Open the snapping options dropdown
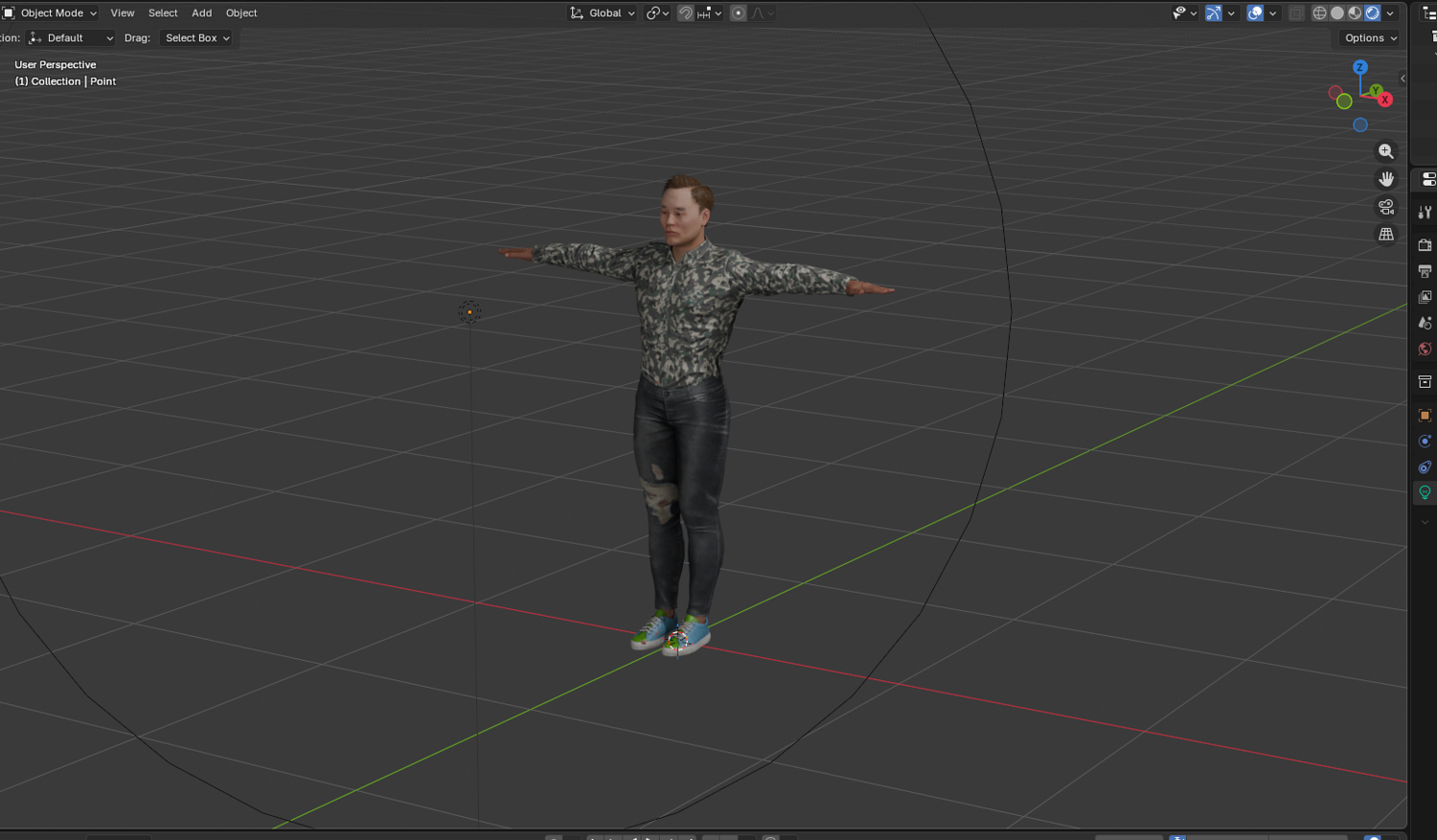This screenshot has height=840, width=1437. (x=710, y=12)
